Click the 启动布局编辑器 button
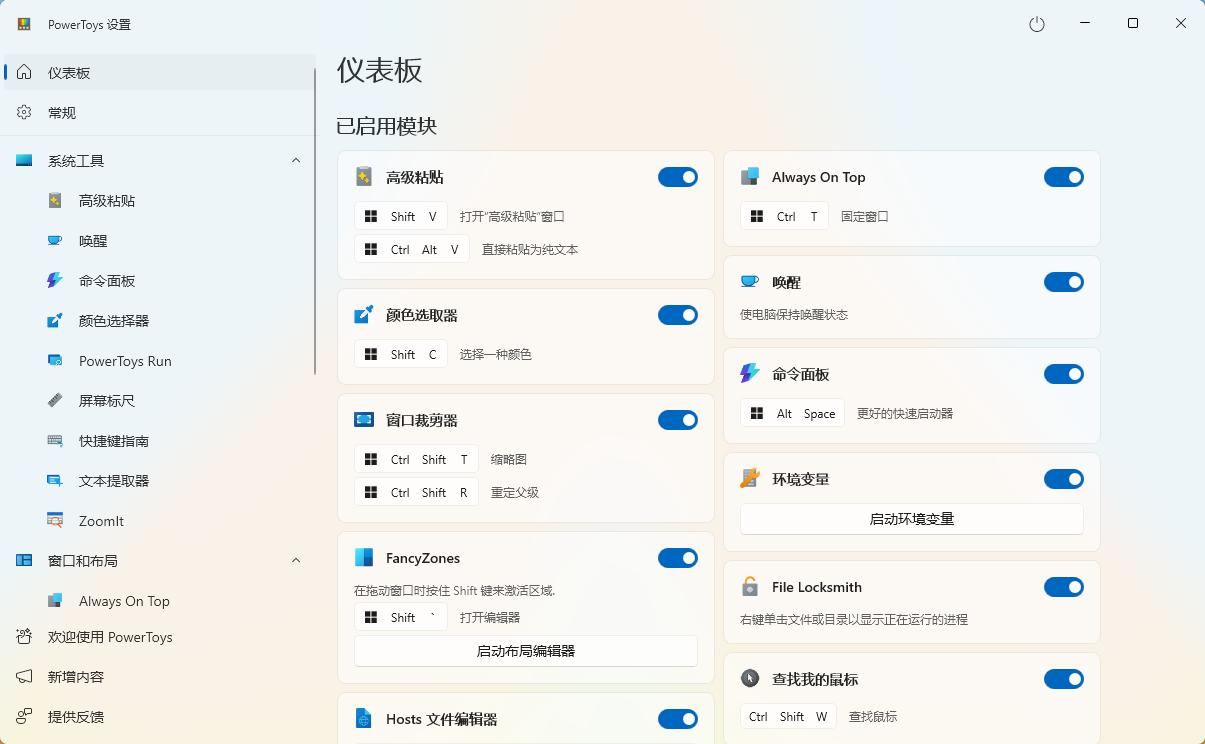Screen dimensions: 1205x744 coord(526,651)
